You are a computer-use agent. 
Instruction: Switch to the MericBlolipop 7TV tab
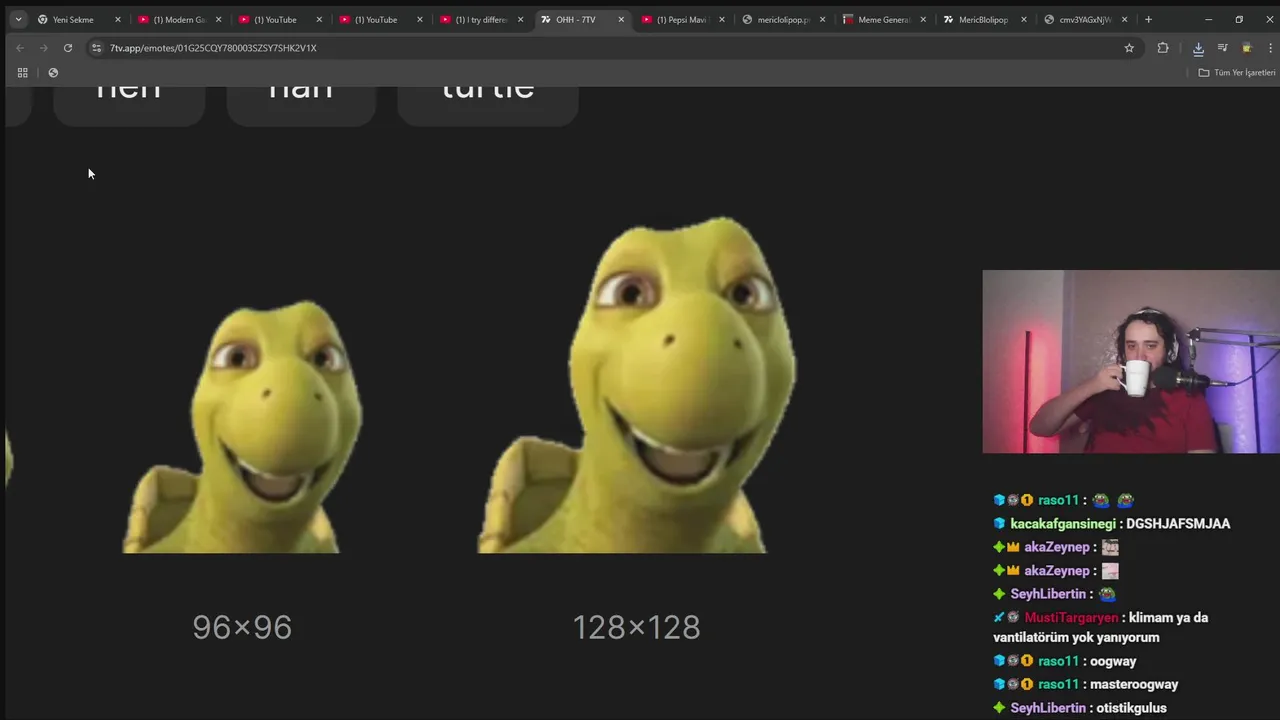pos(985,19)
